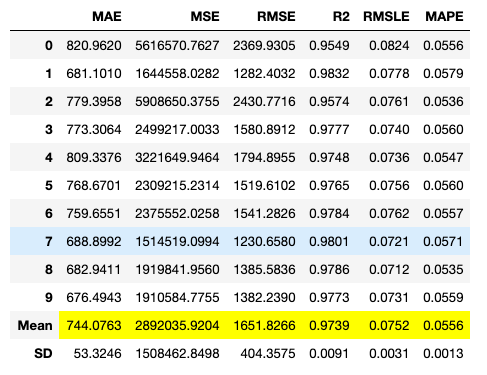Viewport: 487px width, 375px height.
Task: Click the MAE column header
Action: 107,16
